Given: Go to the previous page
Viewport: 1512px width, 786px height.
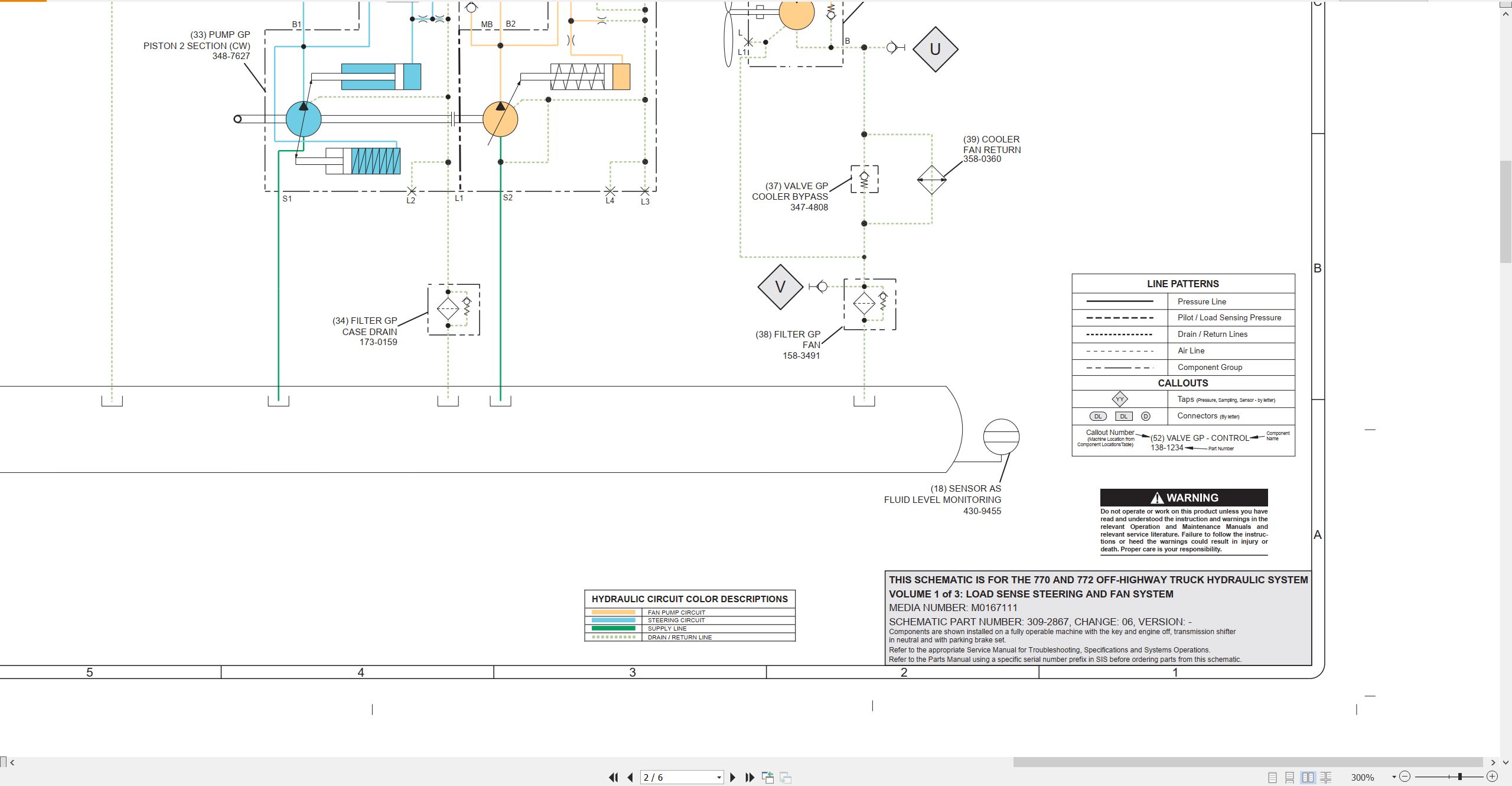Looking at the screenshot, I should 630,778.
